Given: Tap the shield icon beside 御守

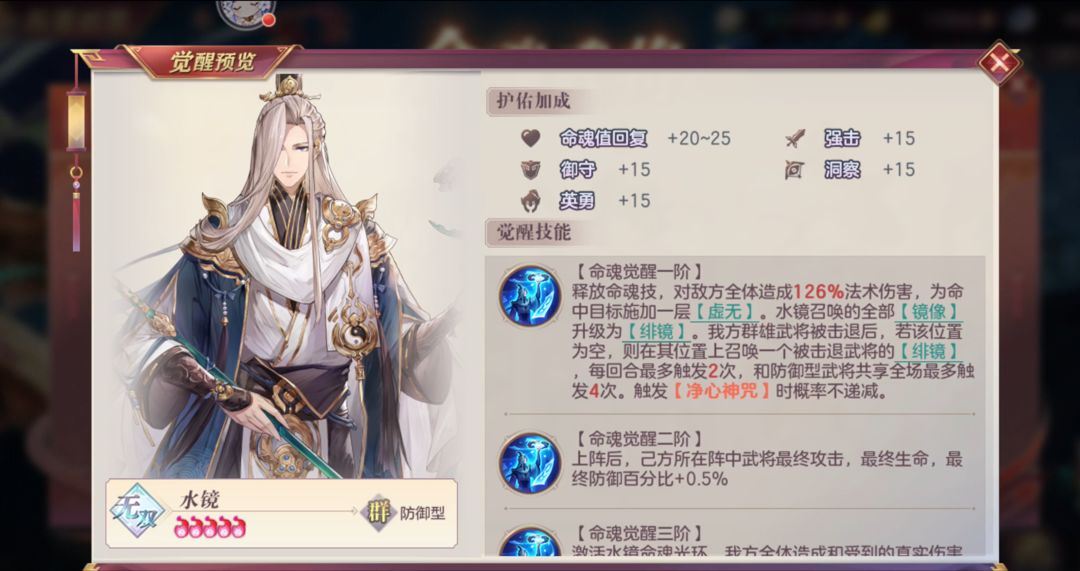Looking at the screenshot, I should 530,169.
